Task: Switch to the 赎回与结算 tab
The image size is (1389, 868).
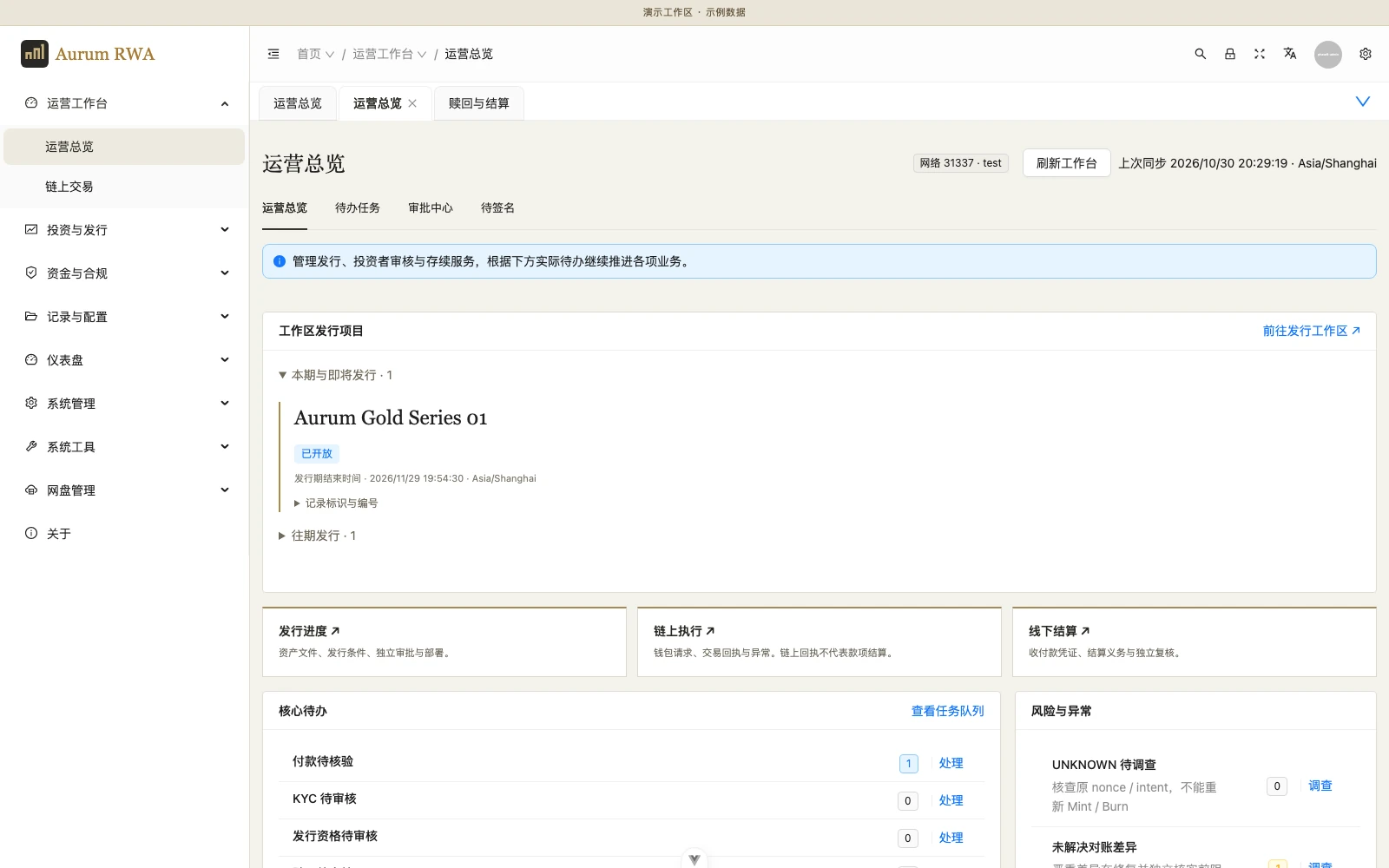Action: pyautogui.click(x=479, y=103)
